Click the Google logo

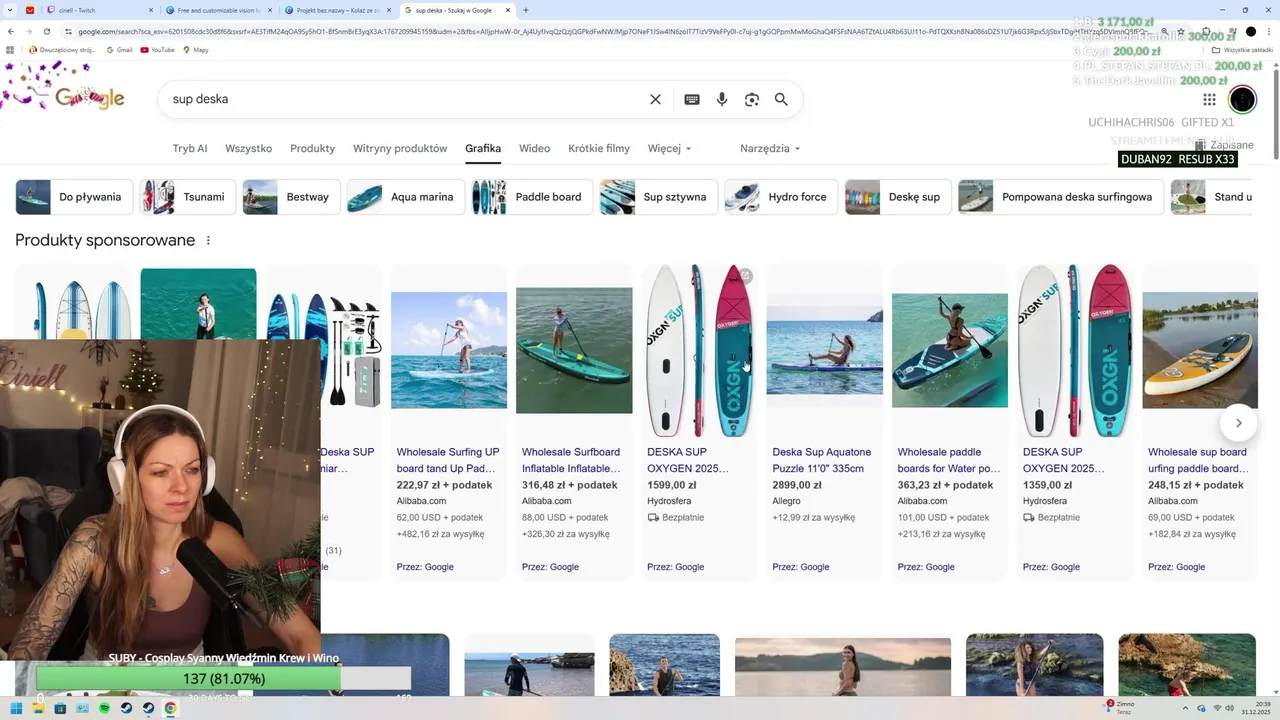(x=90, y=98)
